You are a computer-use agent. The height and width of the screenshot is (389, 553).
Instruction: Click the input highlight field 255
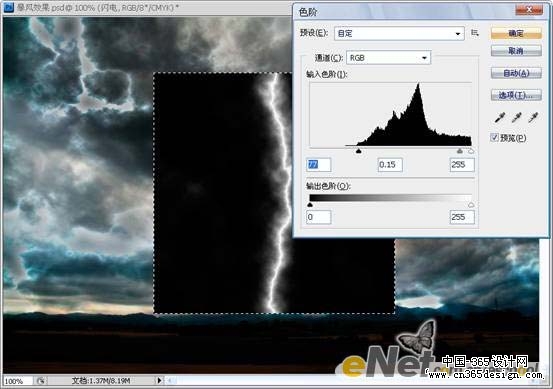pos(462,165)
